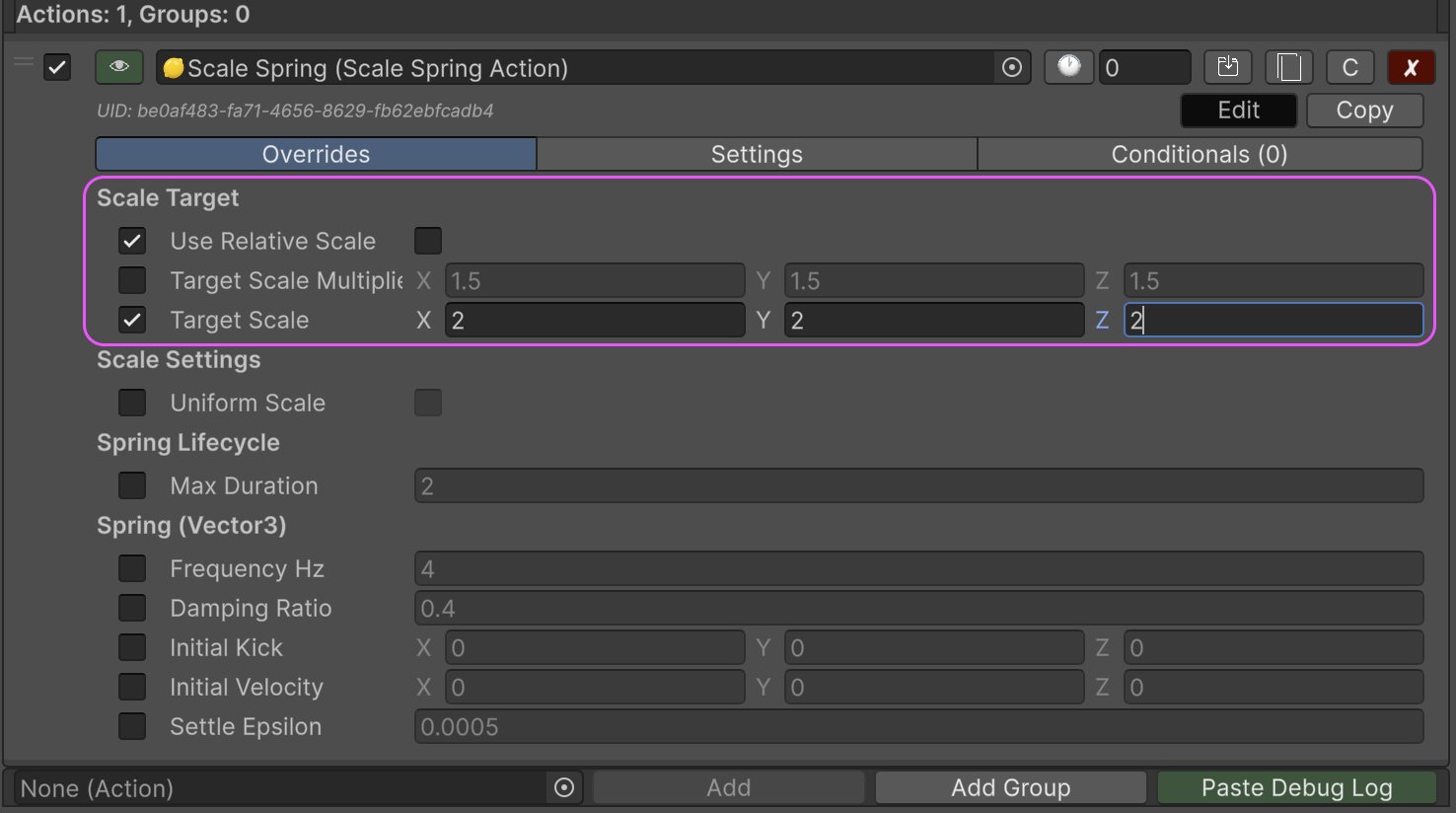Remove the action with the red X
This screenshot has height=813, width=1456.
(x=1411, y=67)
